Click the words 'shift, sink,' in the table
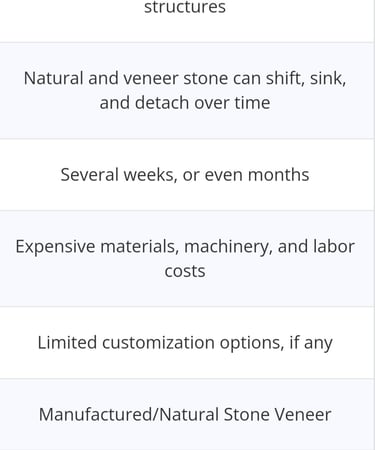This screenshot has height=450, width=375. [x=306, y=79]
